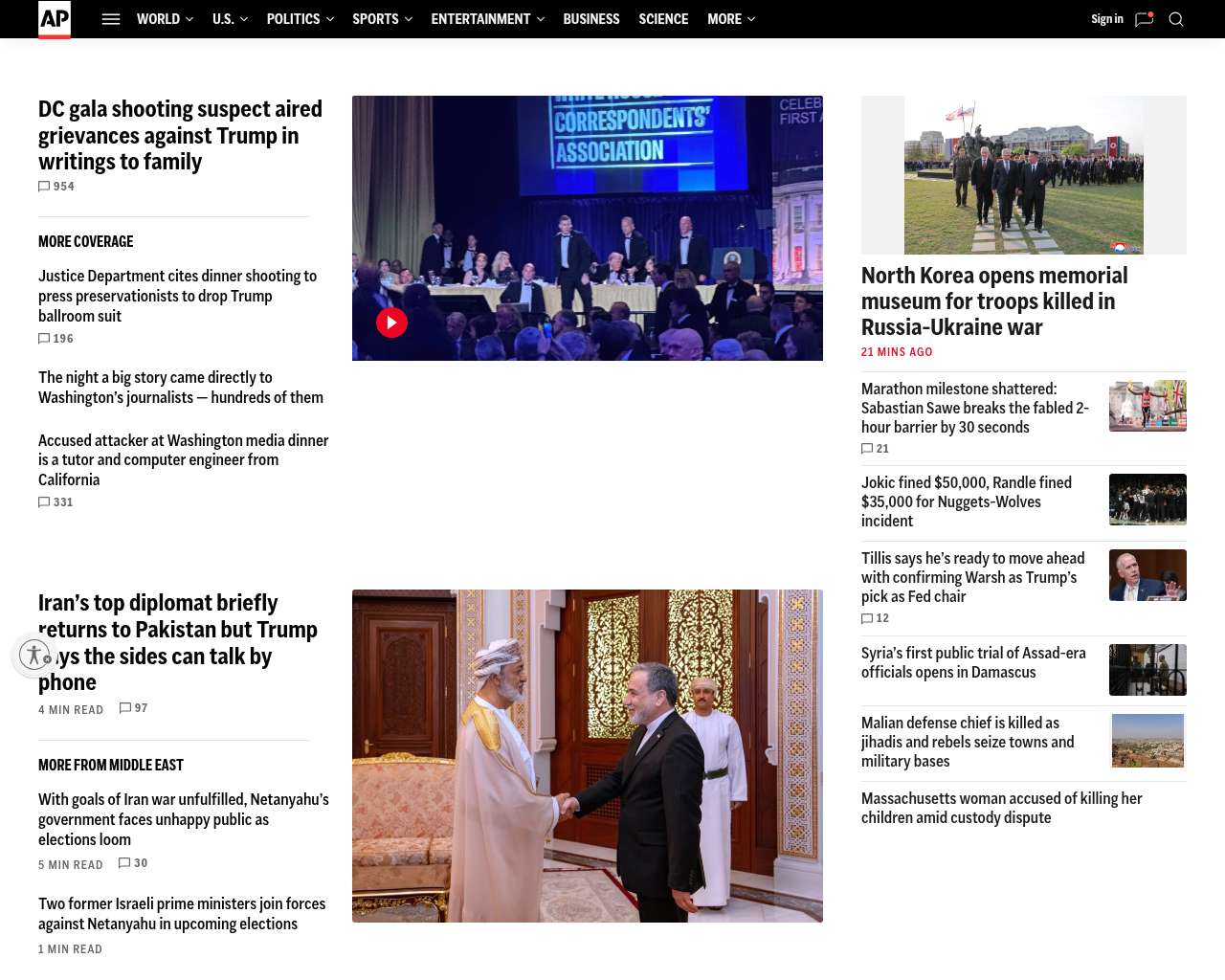Play the Correspondents' Association dinner video
The image size is (1225, 980).
click(x=391, y=323)
